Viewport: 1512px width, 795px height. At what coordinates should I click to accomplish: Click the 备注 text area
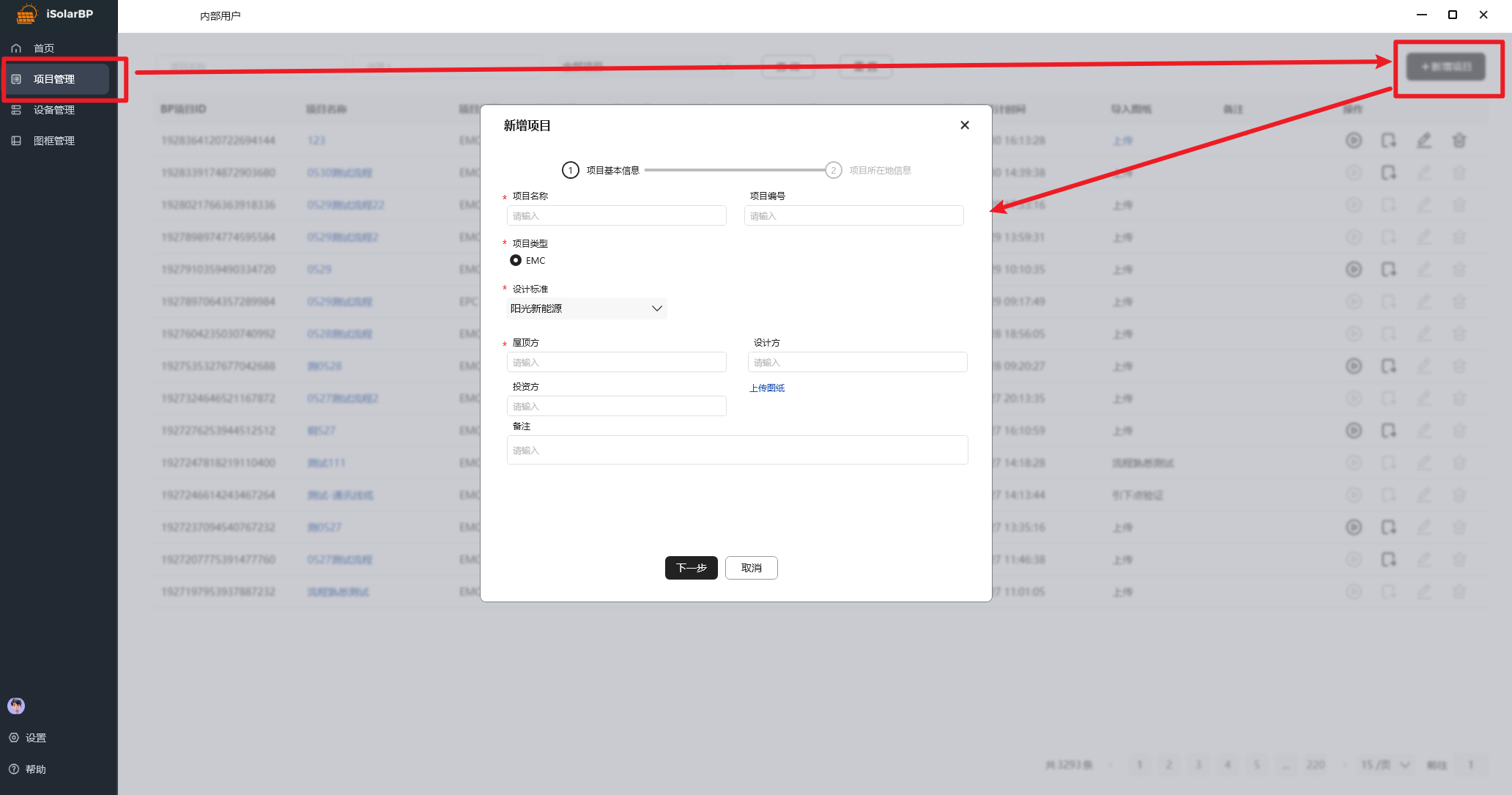(737, 450)
